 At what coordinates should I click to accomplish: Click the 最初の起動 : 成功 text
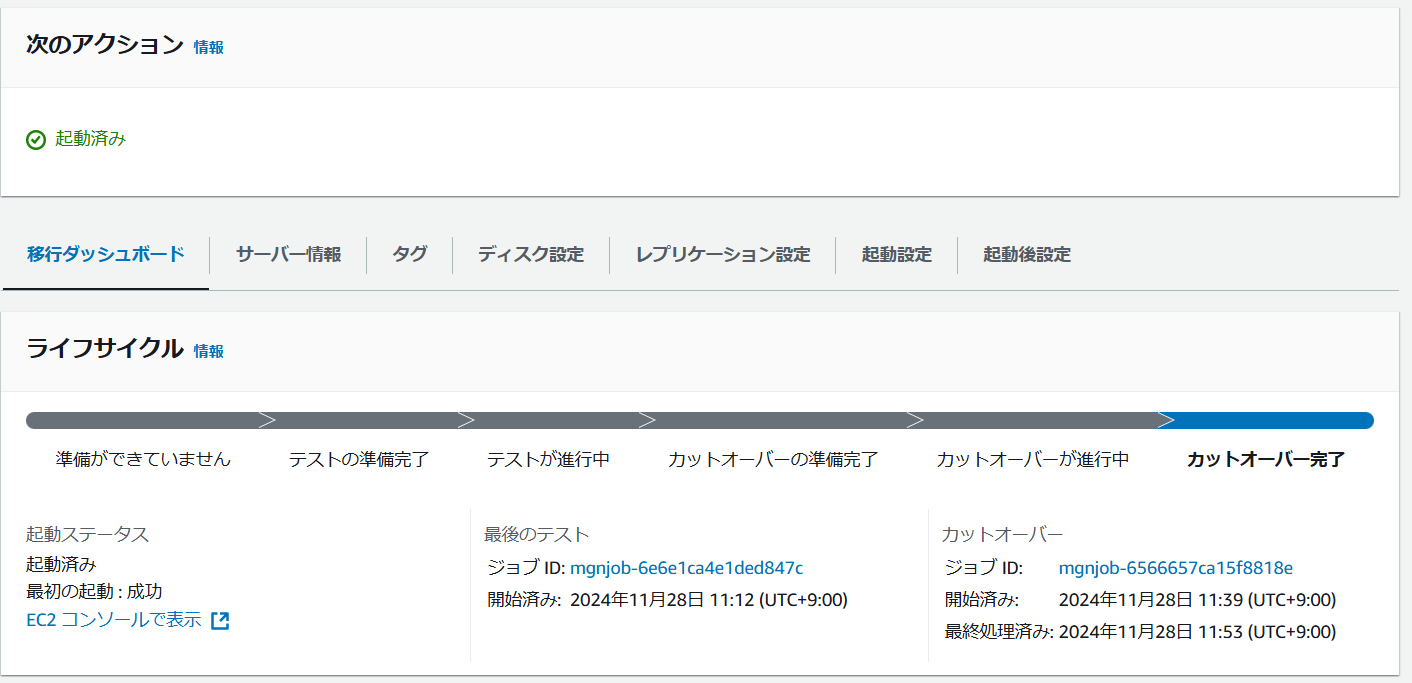[94, 591]
